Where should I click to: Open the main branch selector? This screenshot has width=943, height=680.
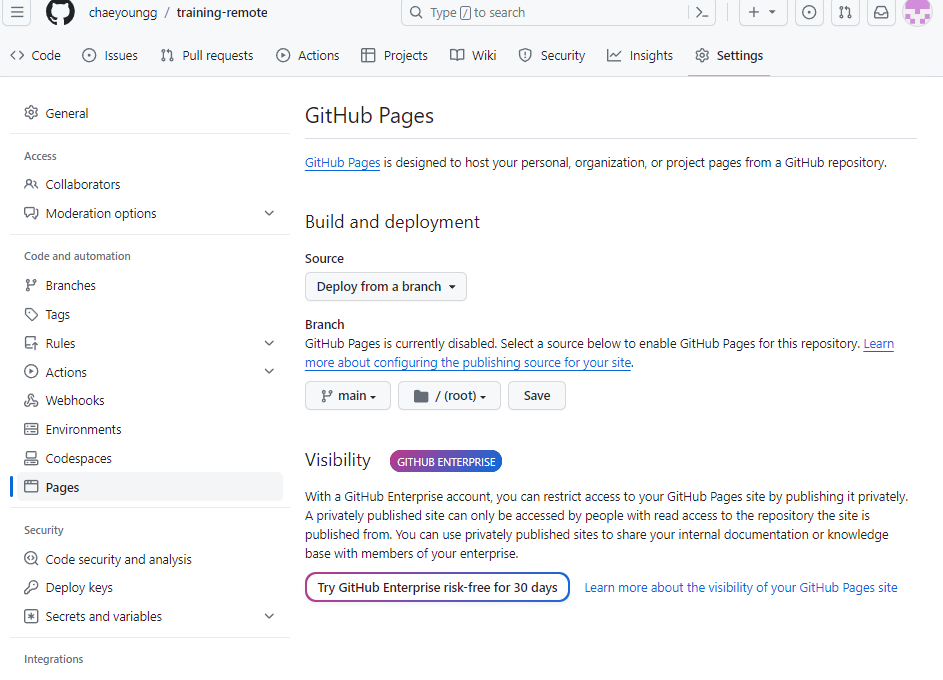pyautogui.click(x=348, y=396)
